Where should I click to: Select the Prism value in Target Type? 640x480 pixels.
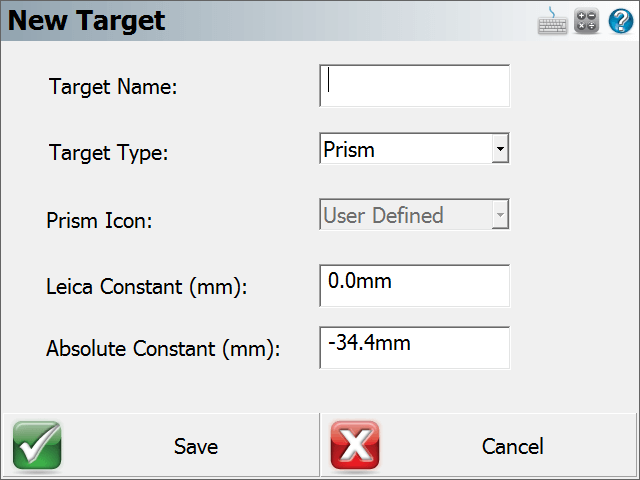coord(349,150)
